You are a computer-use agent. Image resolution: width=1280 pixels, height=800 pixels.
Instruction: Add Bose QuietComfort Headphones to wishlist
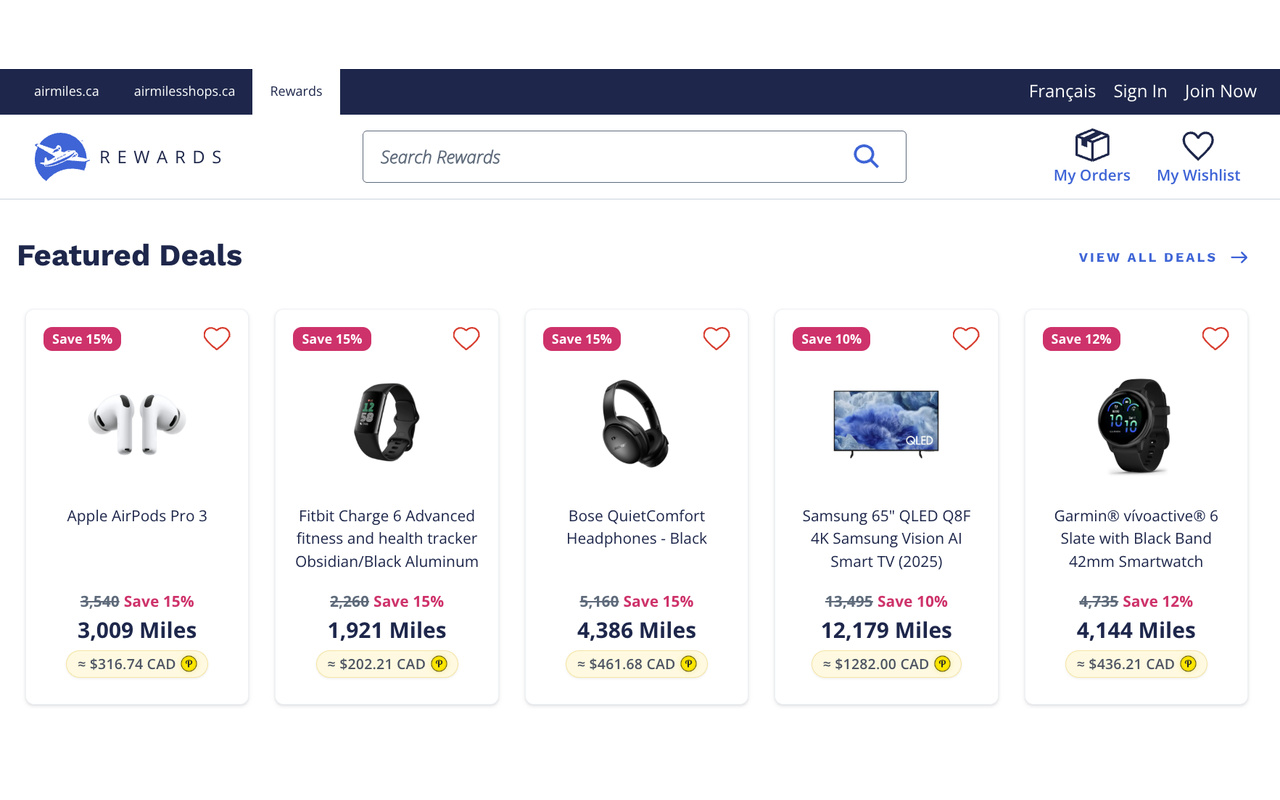[x=716, y=339]
